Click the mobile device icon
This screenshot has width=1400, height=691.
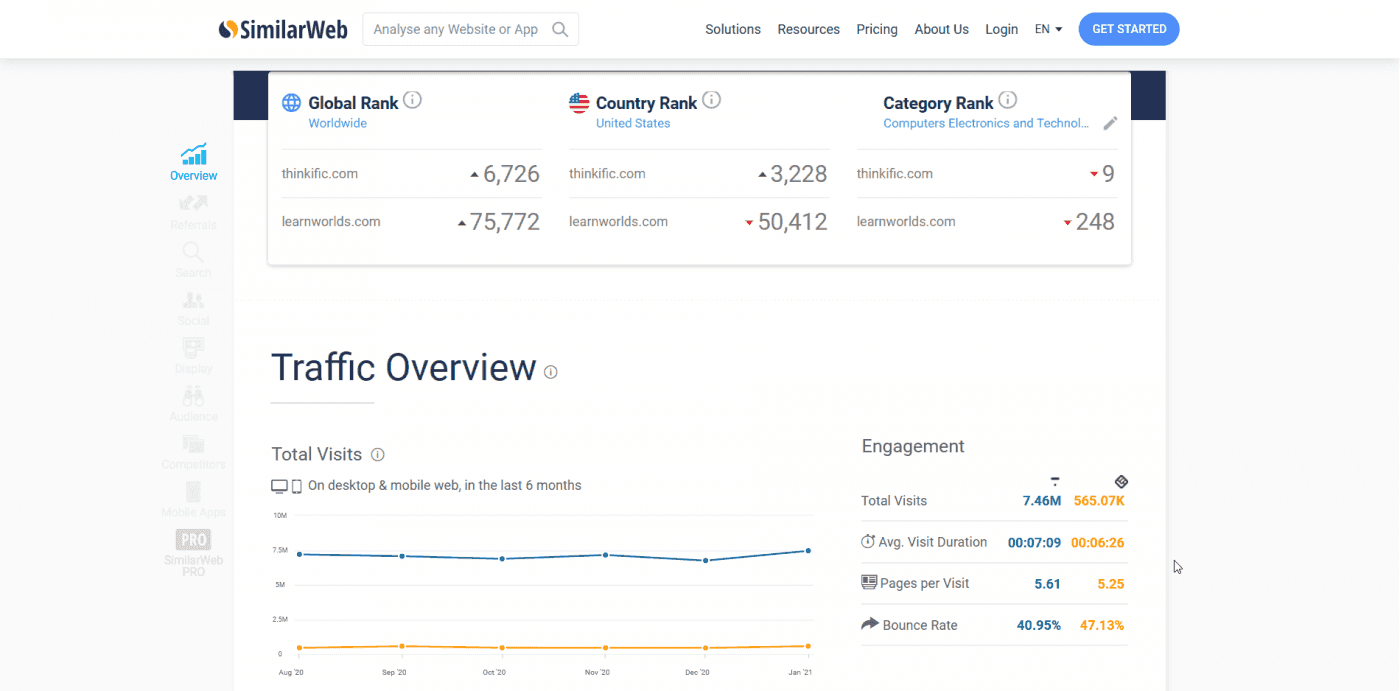pos(296,486)
